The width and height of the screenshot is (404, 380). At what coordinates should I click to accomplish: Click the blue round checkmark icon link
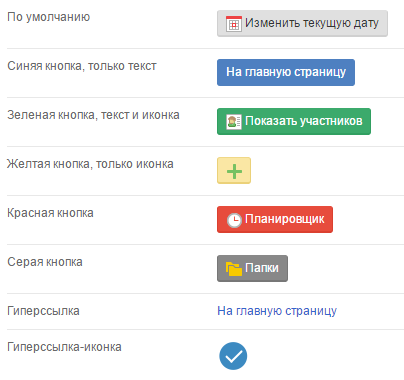point(233,356)
